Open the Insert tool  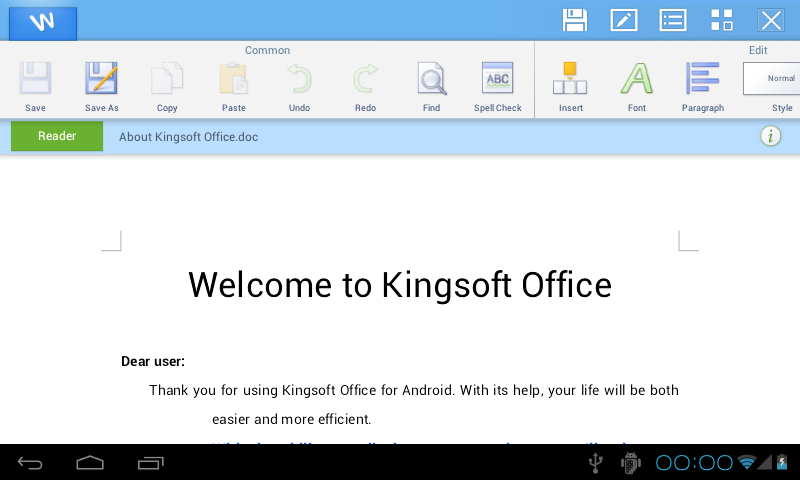[x=570, y=86]
